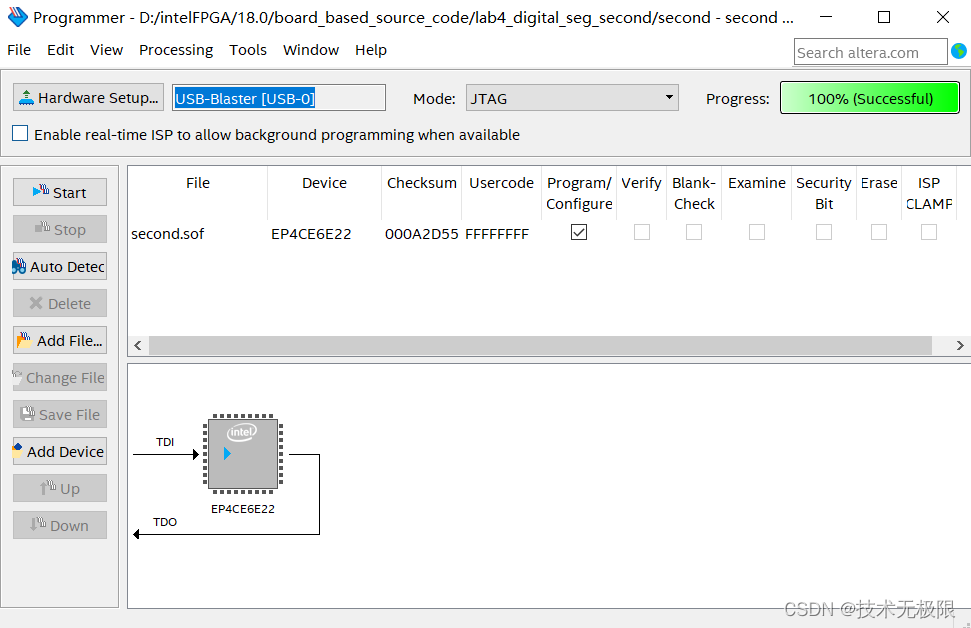Screen dimensions: 971x628
Task: Toggle Erase checkbox for second.sof
Action: click(x=879, y=232)
